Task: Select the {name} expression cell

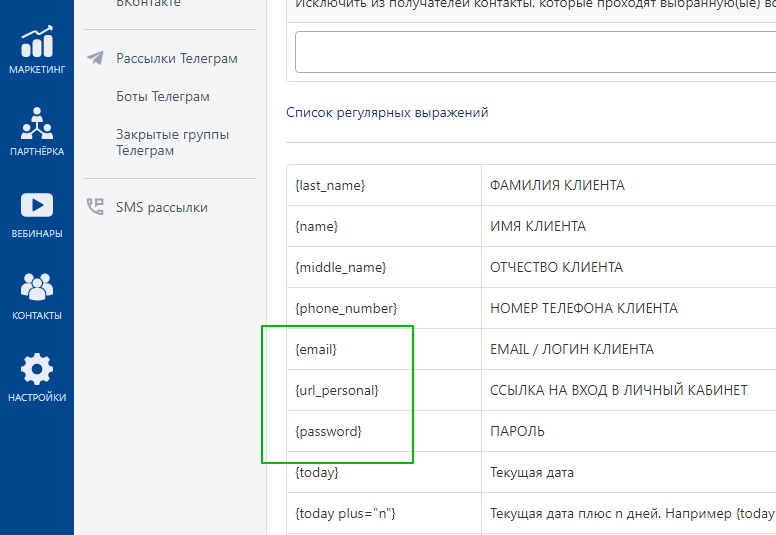Action: pyautogui.click(x=316, y=226)
